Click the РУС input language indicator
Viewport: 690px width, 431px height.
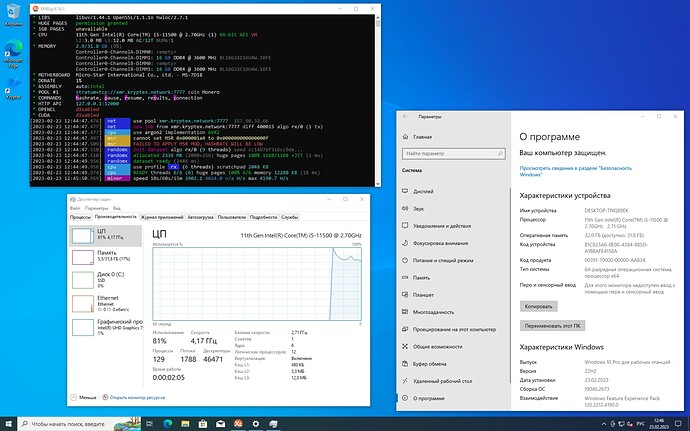(641, 424)
